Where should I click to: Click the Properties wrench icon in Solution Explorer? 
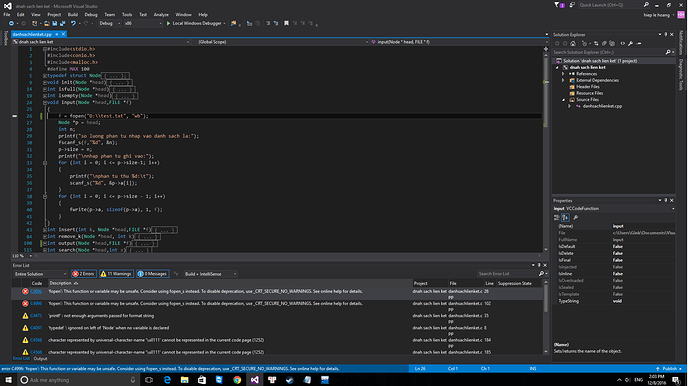(630, 44)
